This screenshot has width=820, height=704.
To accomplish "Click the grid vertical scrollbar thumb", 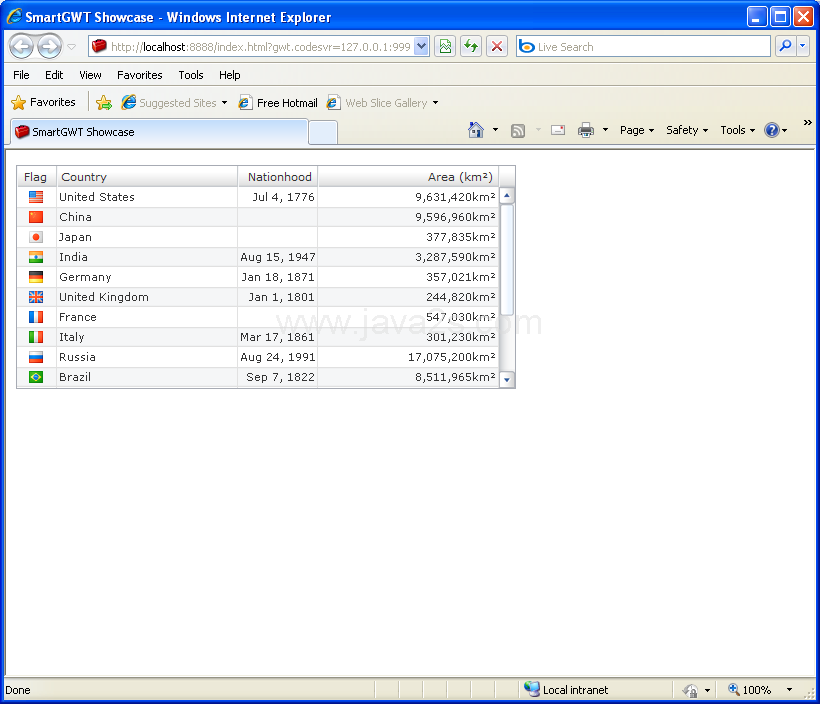I will [x=506, y=259].
